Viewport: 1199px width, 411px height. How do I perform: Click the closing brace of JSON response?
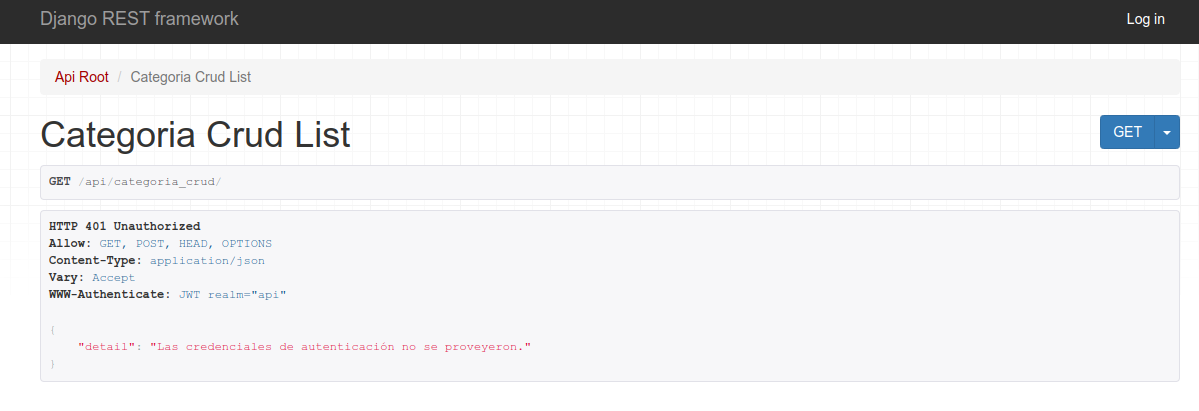click(x=52, y=363)
